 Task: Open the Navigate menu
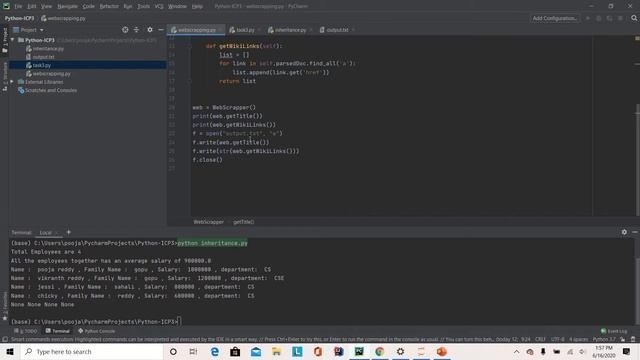pyautogui.click(x=67, y=7)
